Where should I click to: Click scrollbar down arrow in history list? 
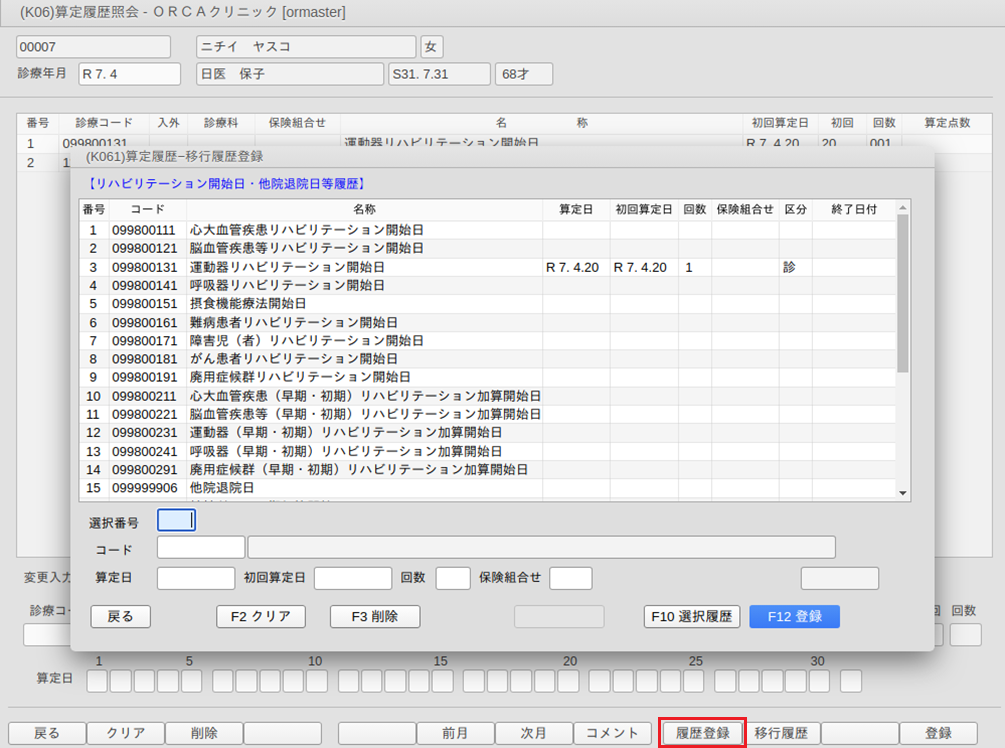902,493
